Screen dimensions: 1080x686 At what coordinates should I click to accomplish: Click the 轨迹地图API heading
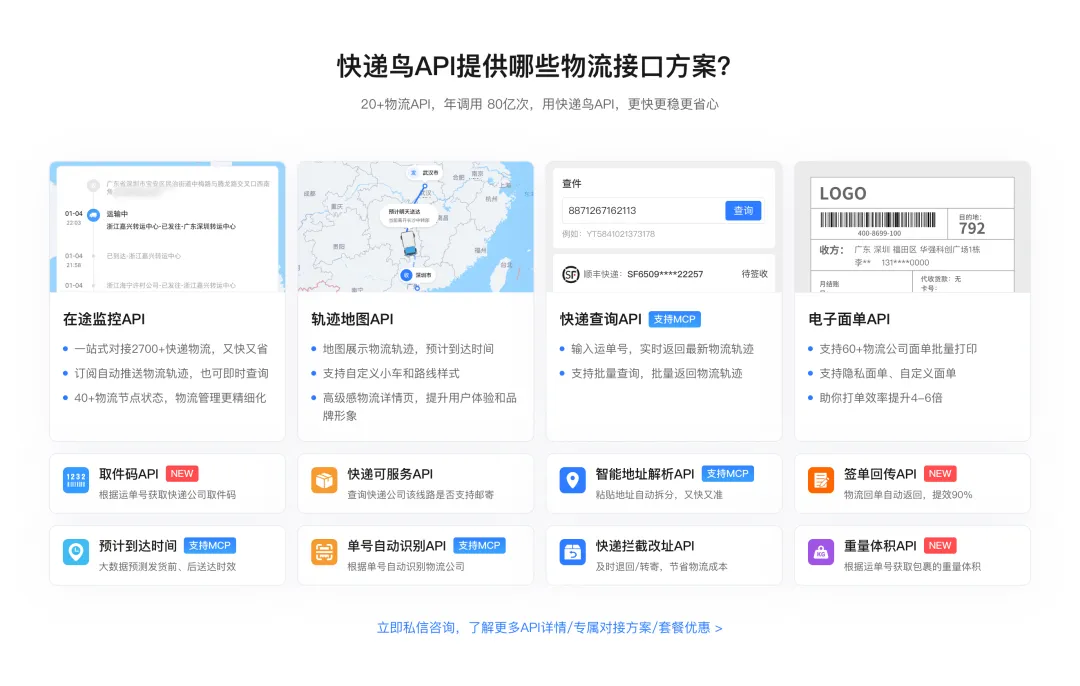[x=352, y=319]
